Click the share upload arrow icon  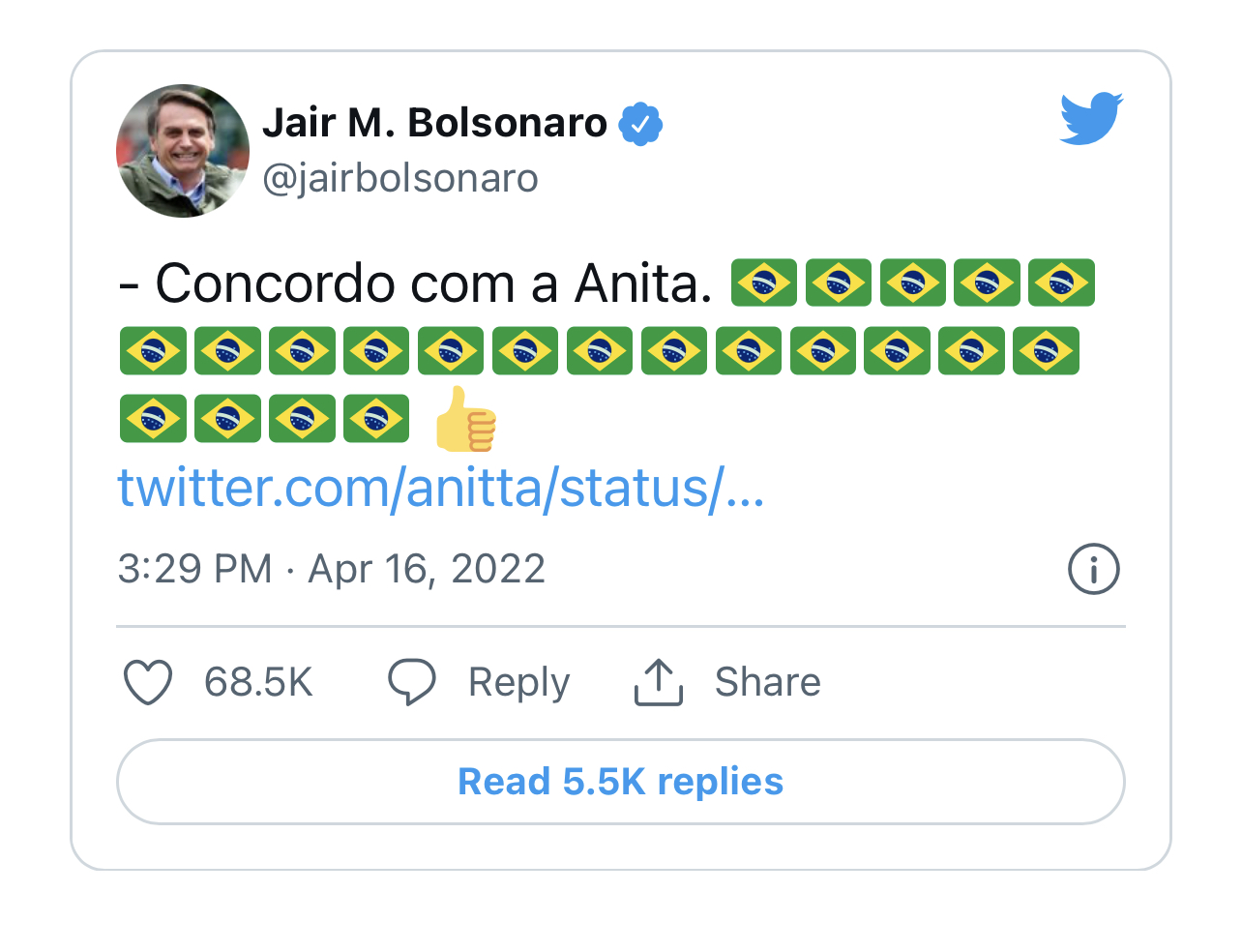pyautogui.click(x=659, y=681)
